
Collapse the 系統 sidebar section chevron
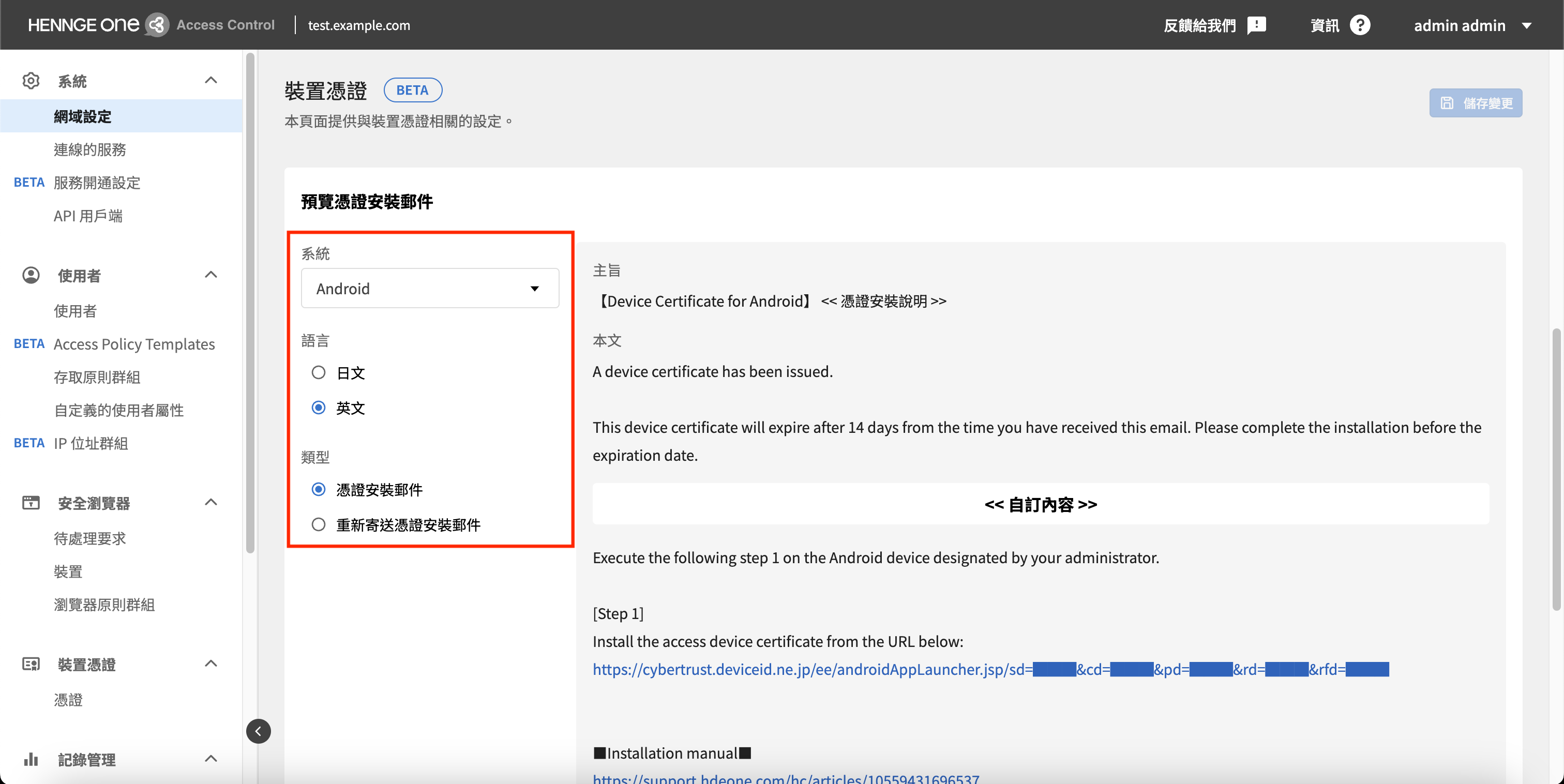[210, 80]
